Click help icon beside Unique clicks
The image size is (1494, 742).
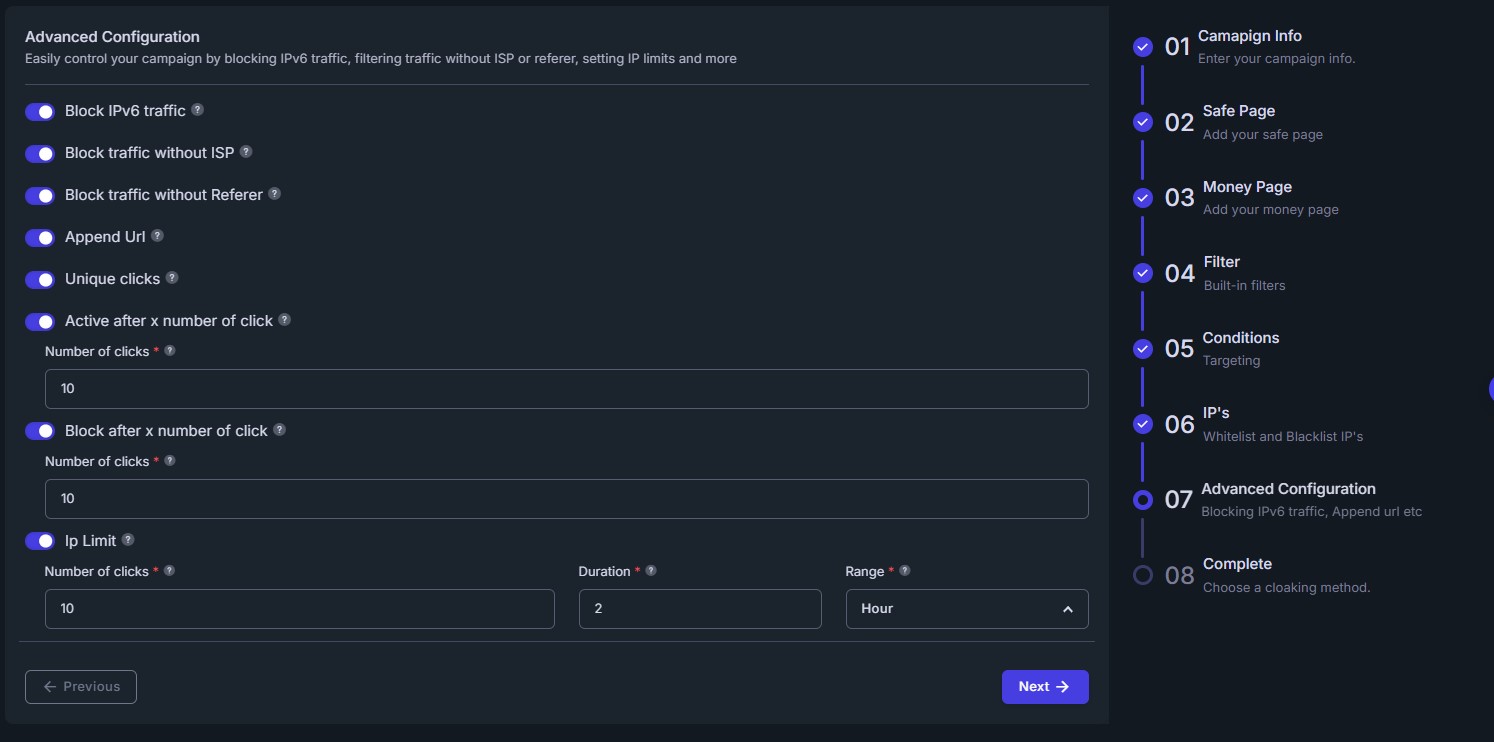(172, 278)
